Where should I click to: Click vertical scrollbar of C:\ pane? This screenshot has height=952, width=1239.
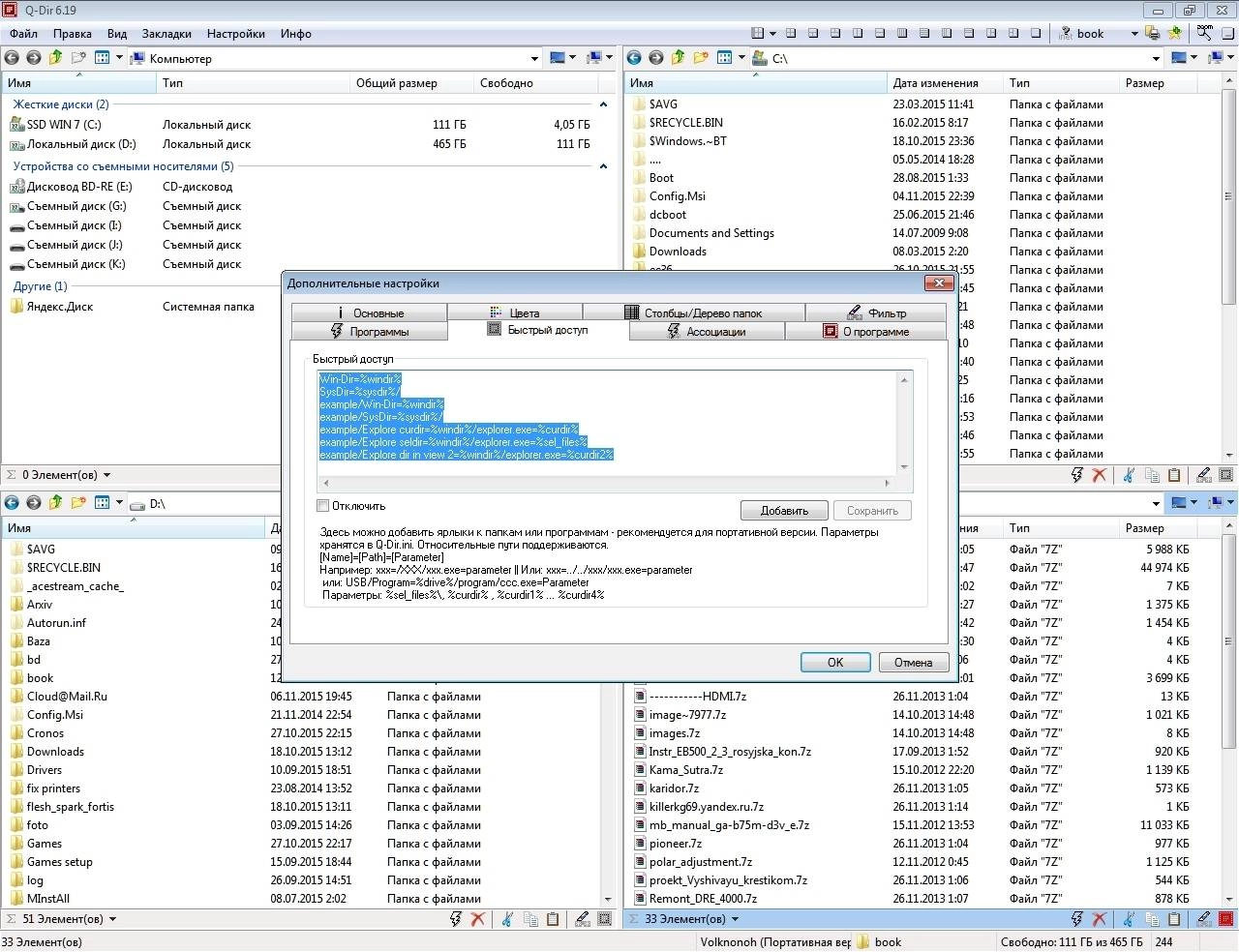(1229, 269)
